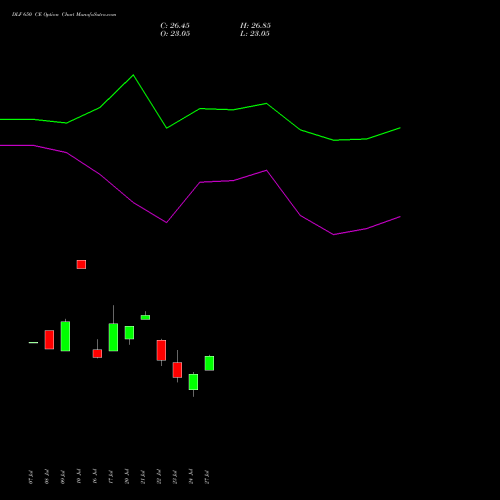Image resolution: width=500 pixels, height=500 pixels.
Task: Click the last green candle for 27 Jul
Action: tap(209, 363)
